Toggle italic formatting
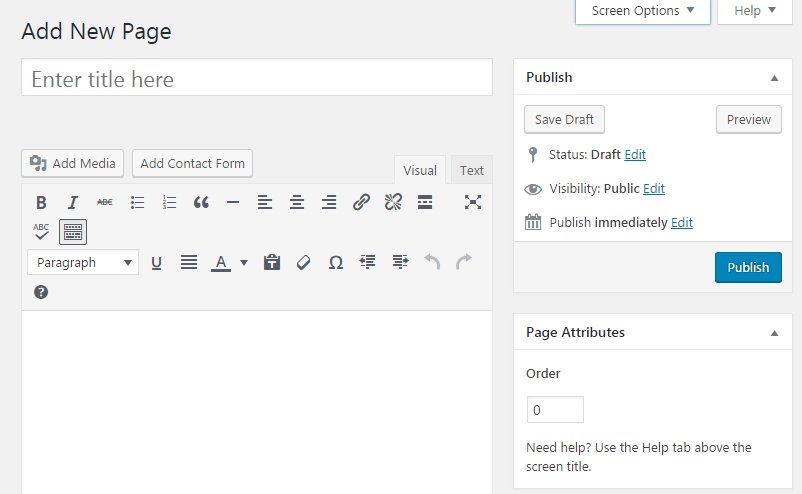The width and height of the screenshot is (802, 494). pyautogui.click(x=73, y=203)
